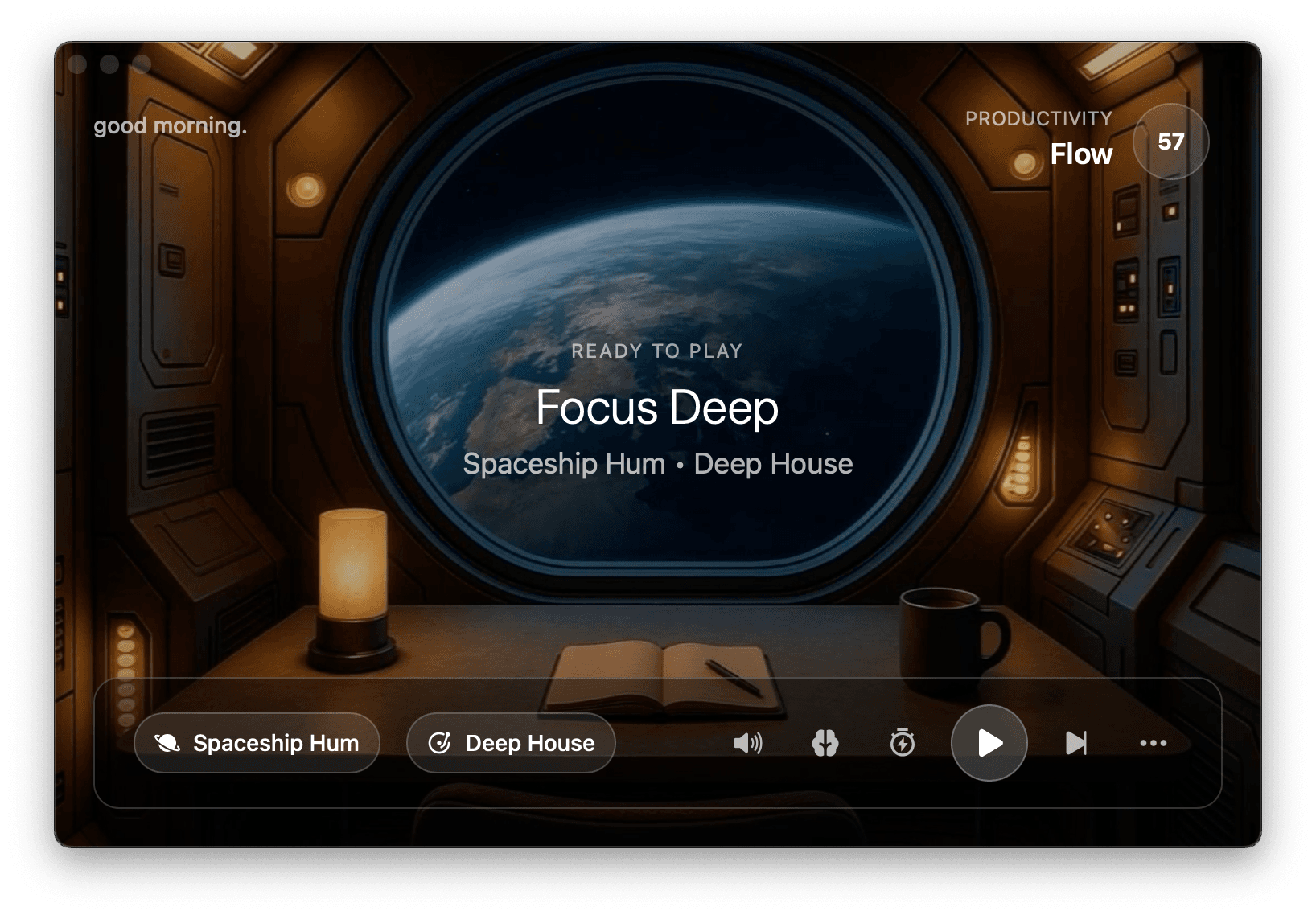This screenshot has width=1316, height=915.
Task: Click the good morning greeting text
Action: click(170, 125)
